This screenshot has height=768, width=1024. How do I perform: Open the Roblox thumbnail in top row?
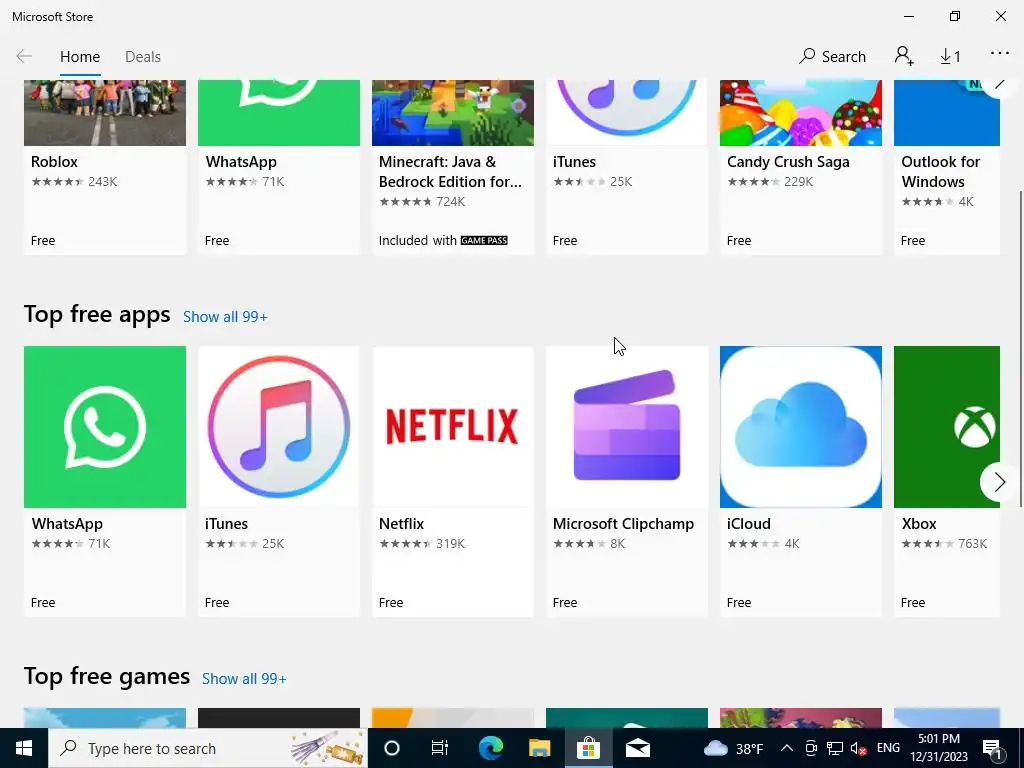coord(104,112)
